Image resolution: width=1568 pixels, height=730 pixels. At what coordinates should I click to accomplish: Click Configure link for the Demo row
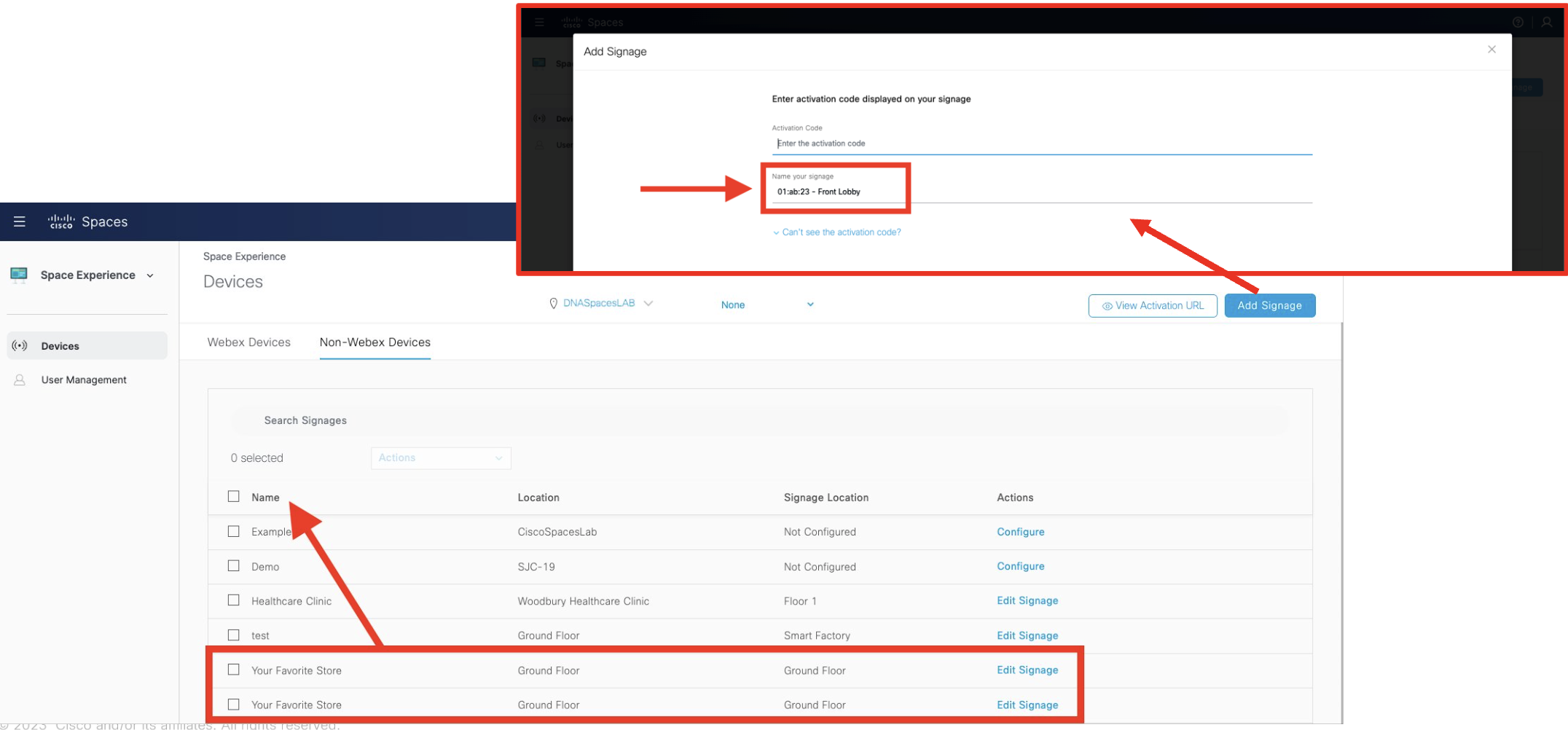pyautogui.click(x=1020, y=566)
